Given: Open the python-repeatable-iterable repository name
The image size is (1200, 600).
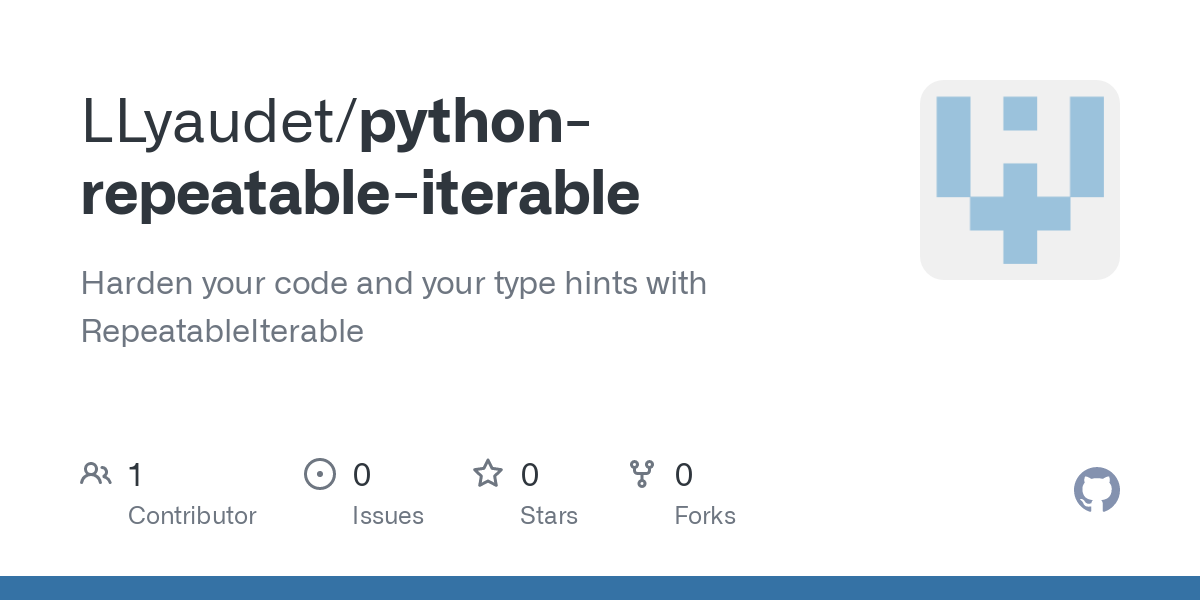Looking at the screenshot, I should [360, 157].
